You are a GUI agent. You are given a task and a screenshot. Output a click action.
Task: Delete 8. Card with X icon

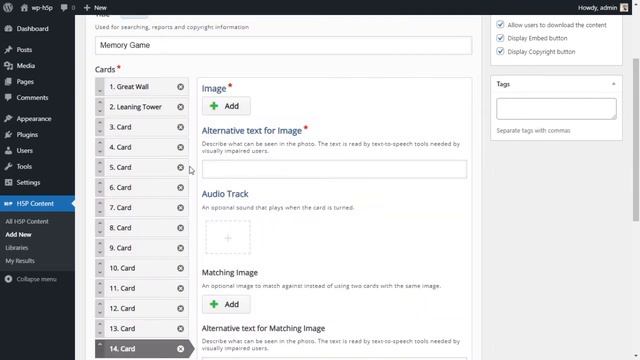(180, 228)
